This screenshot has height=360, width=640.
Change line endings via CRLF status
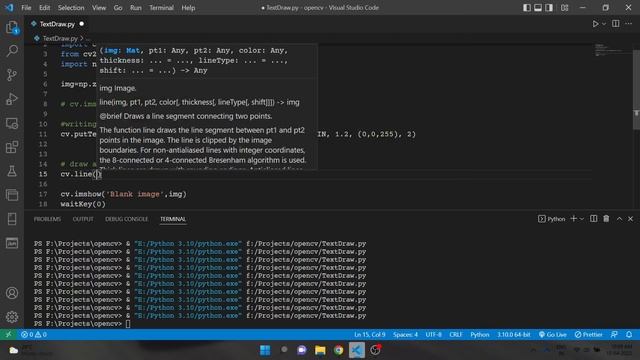coord(456,335)
